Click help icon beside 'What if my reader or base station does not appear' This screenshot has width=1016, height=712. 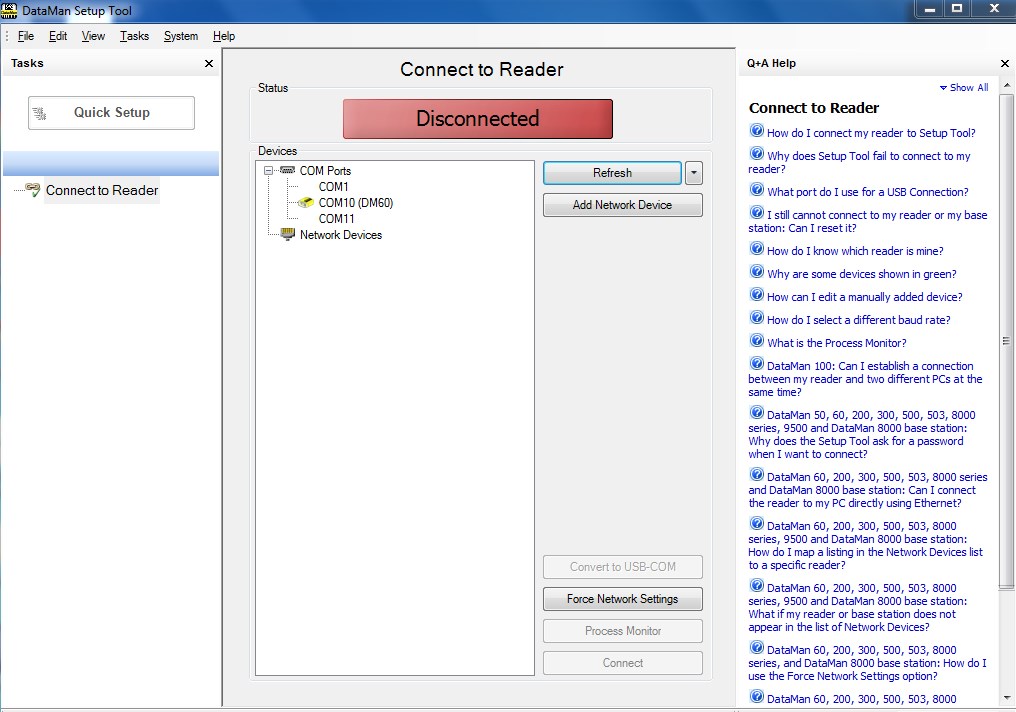click(756, 585)
